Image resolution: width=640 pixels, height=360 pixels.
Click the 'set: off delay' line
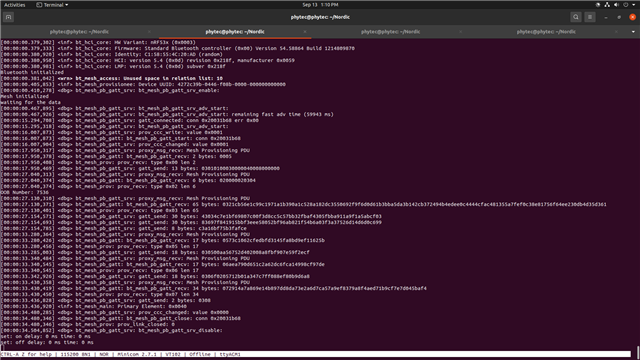[47, 342]
